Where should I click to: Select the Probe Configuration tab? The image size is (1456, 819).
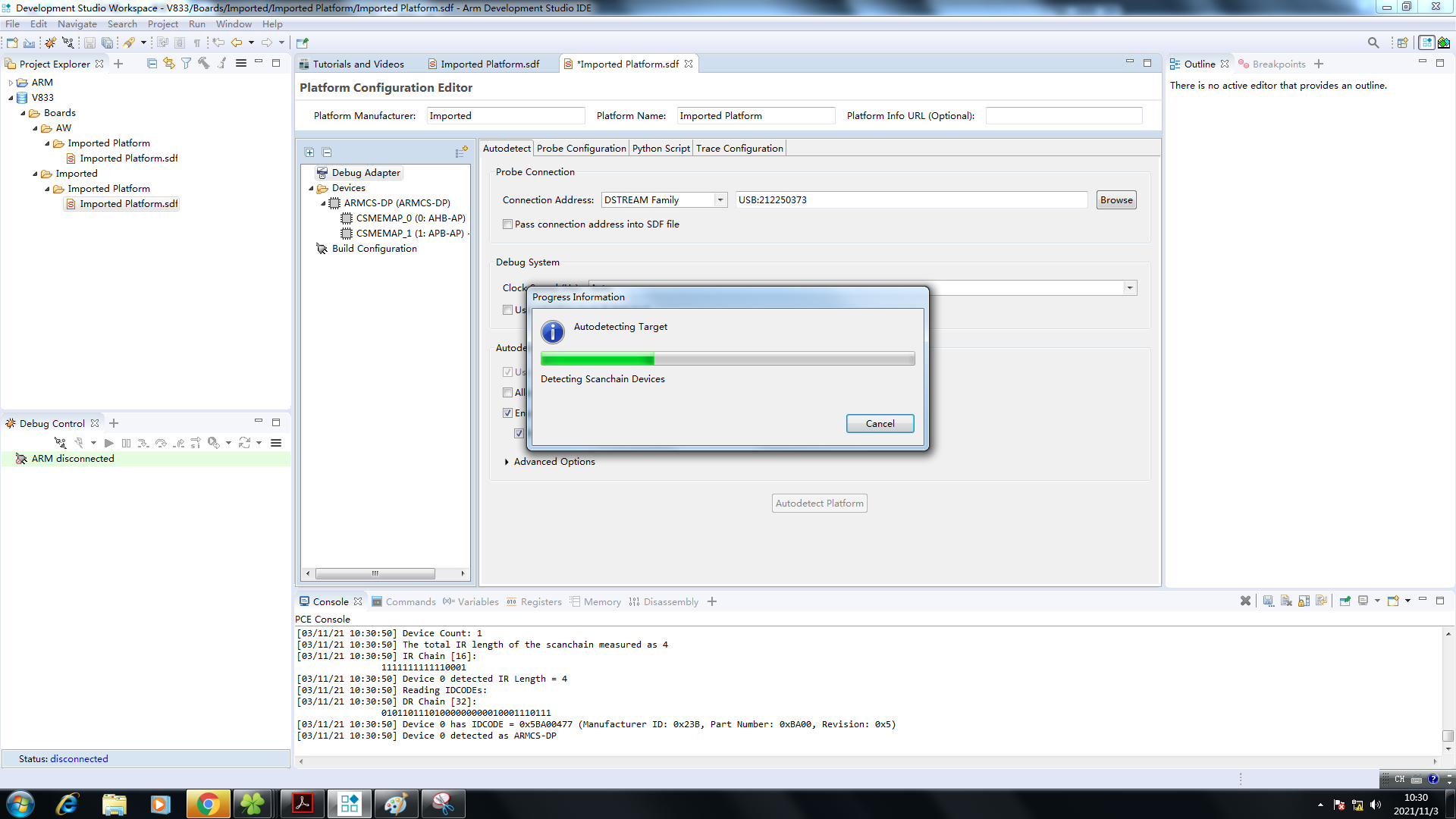pyautogui.click(x=581, y=148)
